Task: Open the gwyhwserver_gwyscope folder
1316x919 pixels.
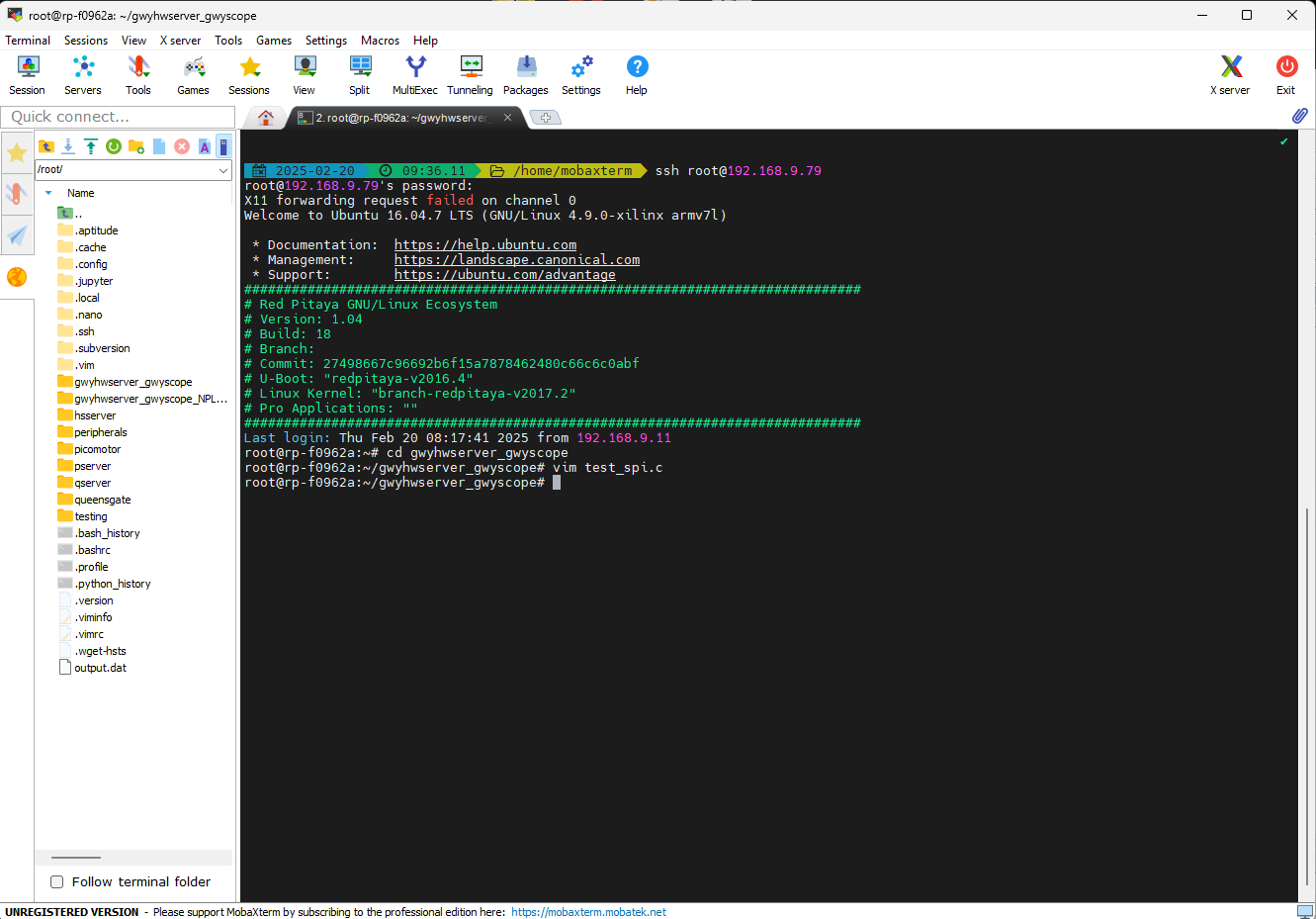Action: [132, 382]
